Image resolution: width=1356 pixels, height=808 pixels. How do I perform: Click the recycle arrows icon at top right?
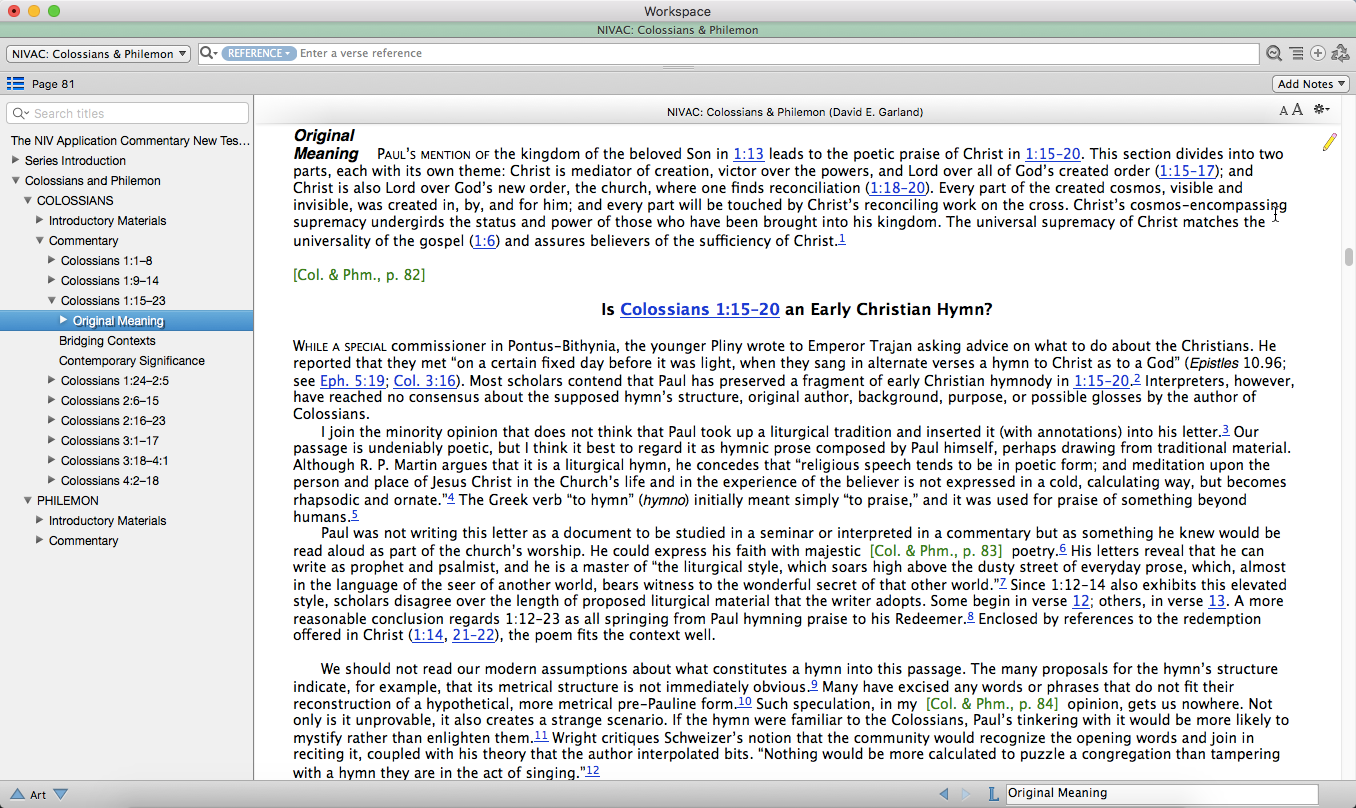(x=1340, y=54)
